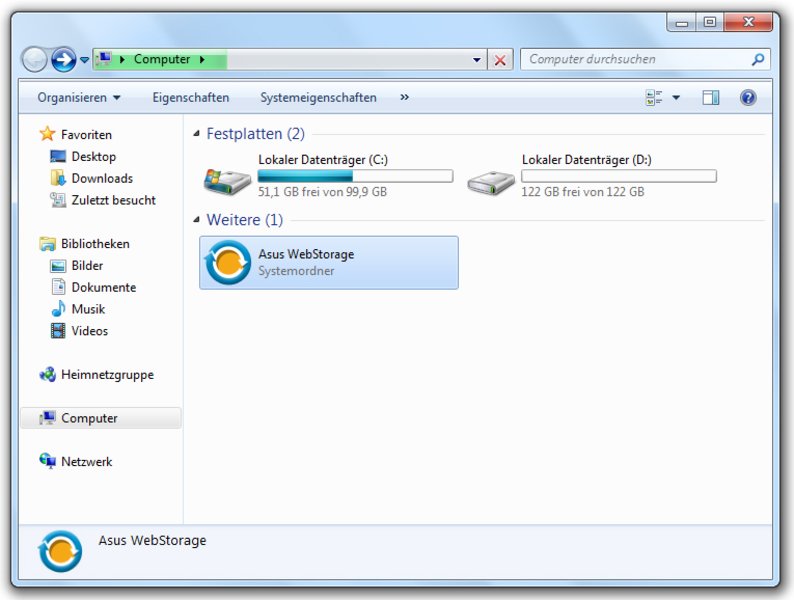Click text 51,1 GB frei von 99,9 GB

tap(322, 192)
